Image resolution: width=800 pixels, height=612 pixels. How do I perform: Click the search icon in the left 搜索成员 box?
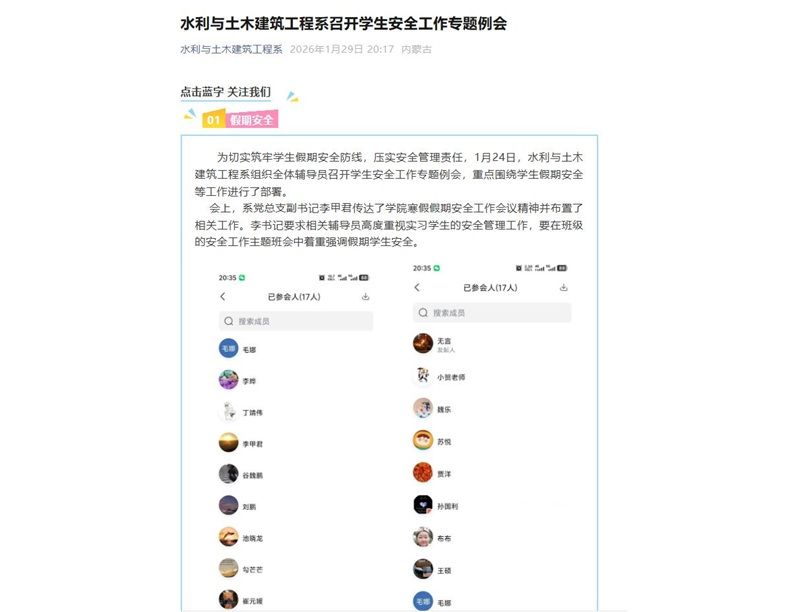click(x=229, y=321)
